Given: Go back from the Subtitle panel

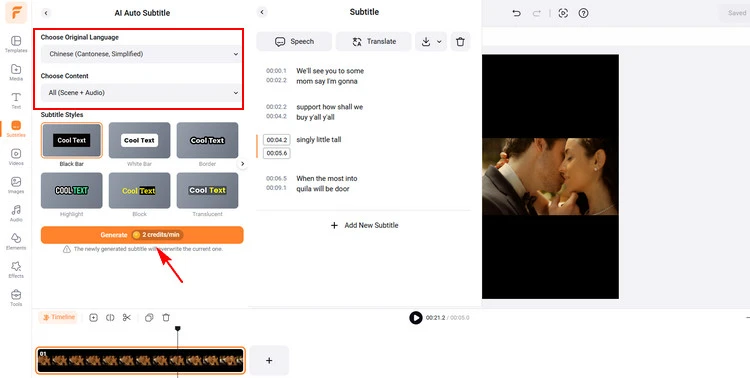Looking at the screenshot, I should click(x=262, y=12).
